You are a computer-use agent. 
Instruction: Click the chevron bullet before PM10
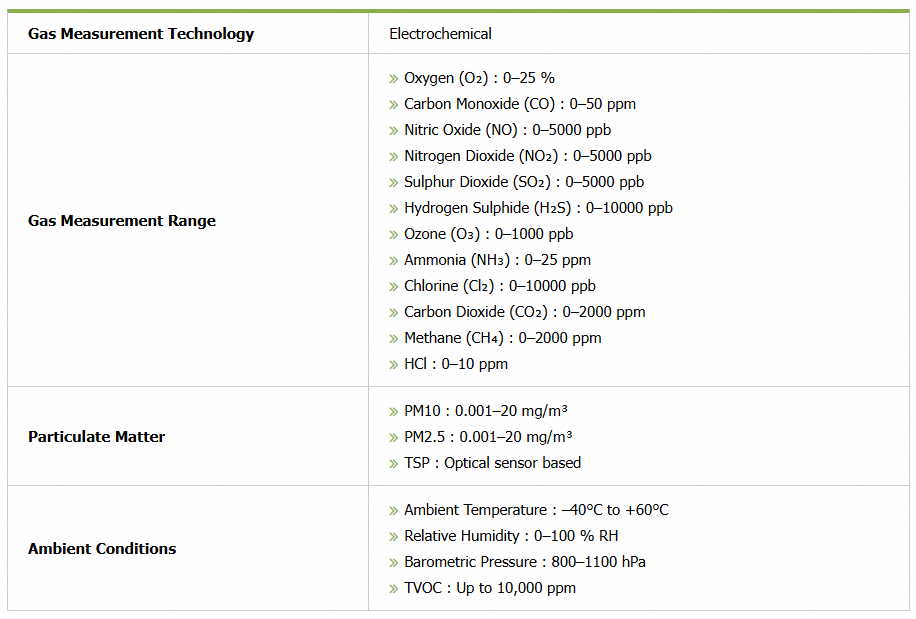pyautogui.click(x=394, y=411)
